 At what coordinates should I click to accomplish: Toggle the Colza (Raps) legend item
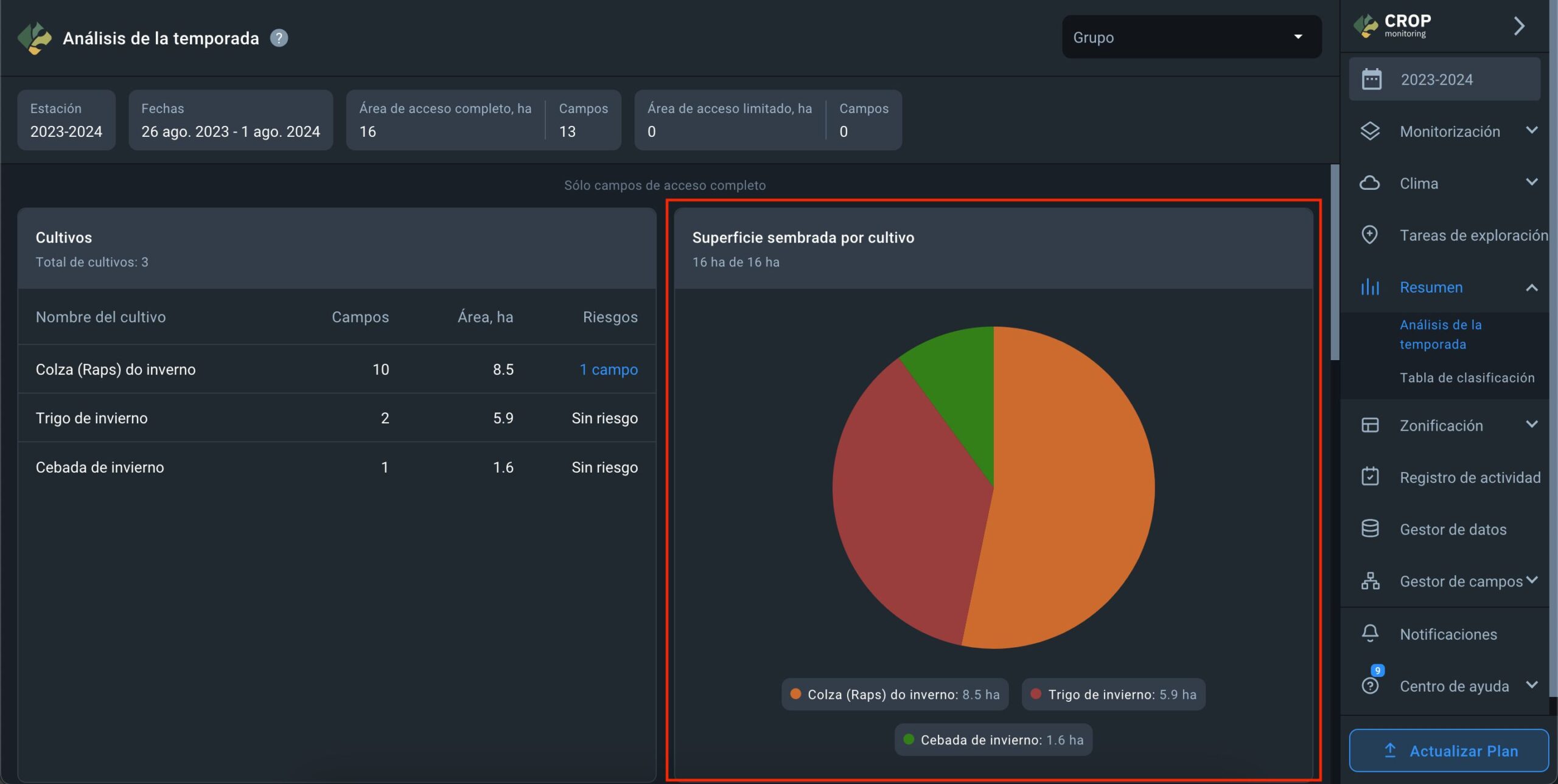895,695
